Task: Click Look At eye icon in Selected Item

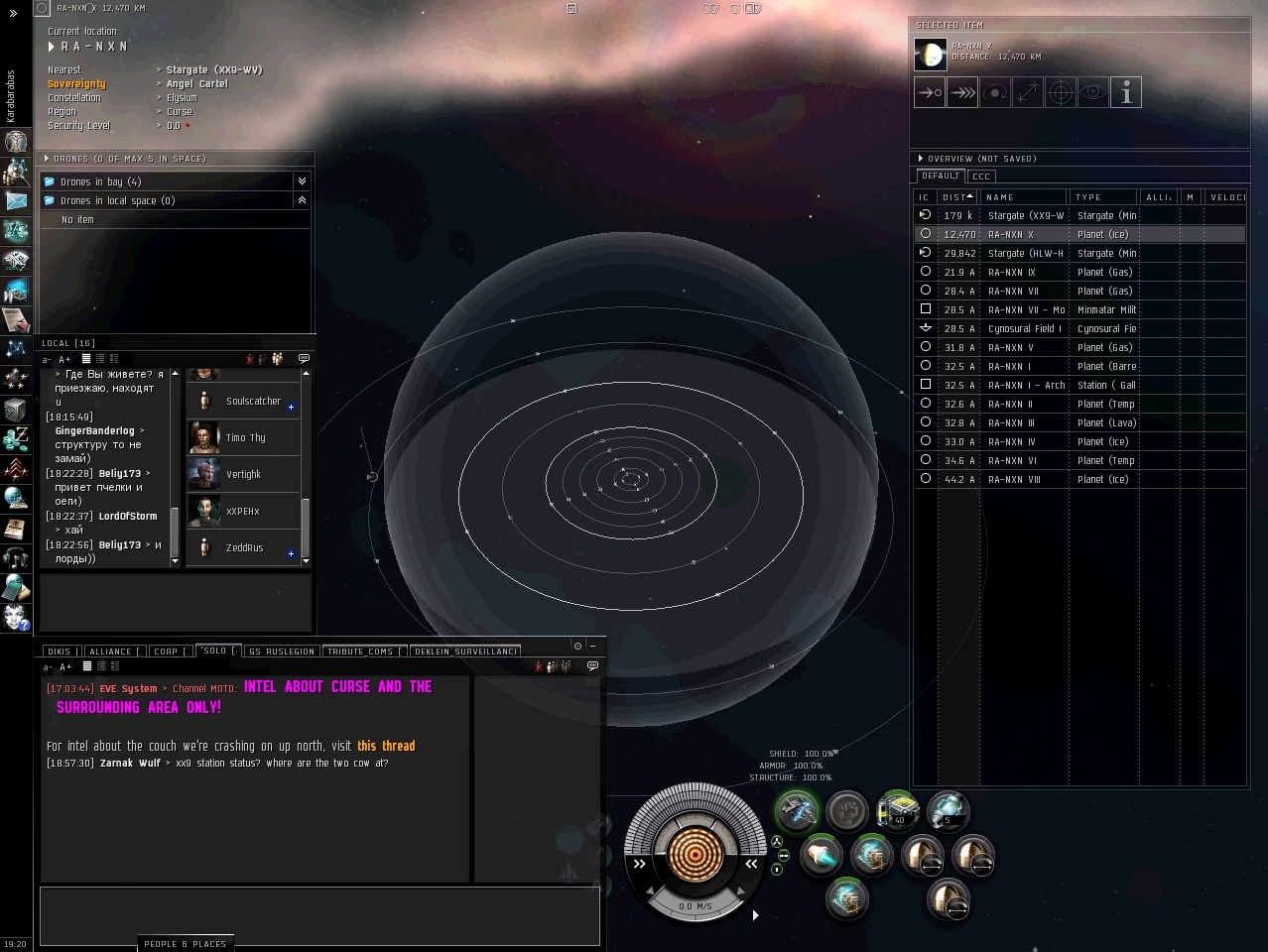Action: [1093, 92]
